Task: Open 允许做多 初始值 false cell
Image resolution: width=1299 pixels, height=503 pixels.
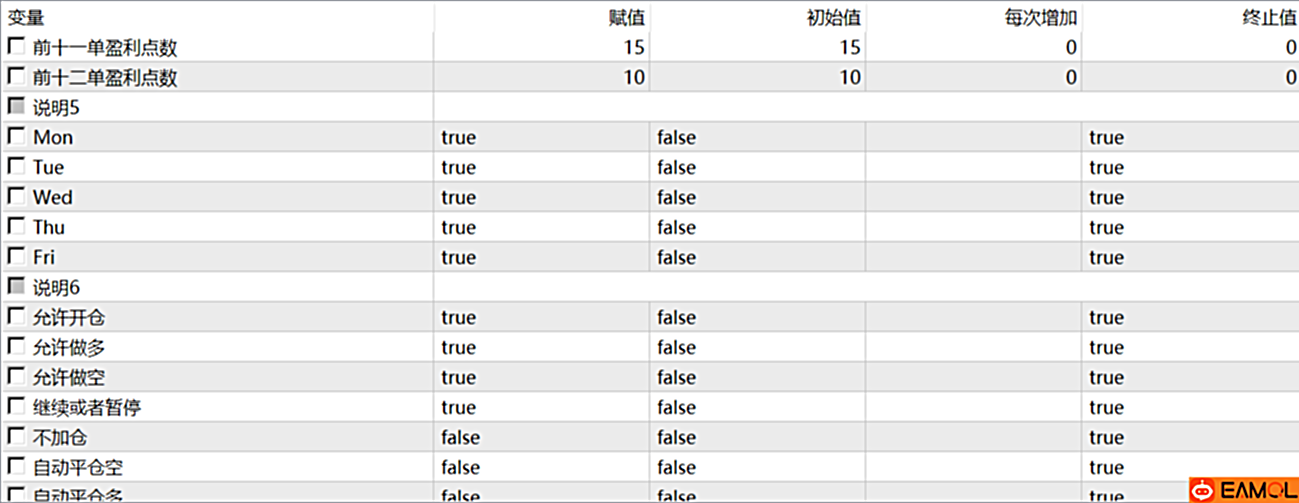Action: [x=757, y=347]
